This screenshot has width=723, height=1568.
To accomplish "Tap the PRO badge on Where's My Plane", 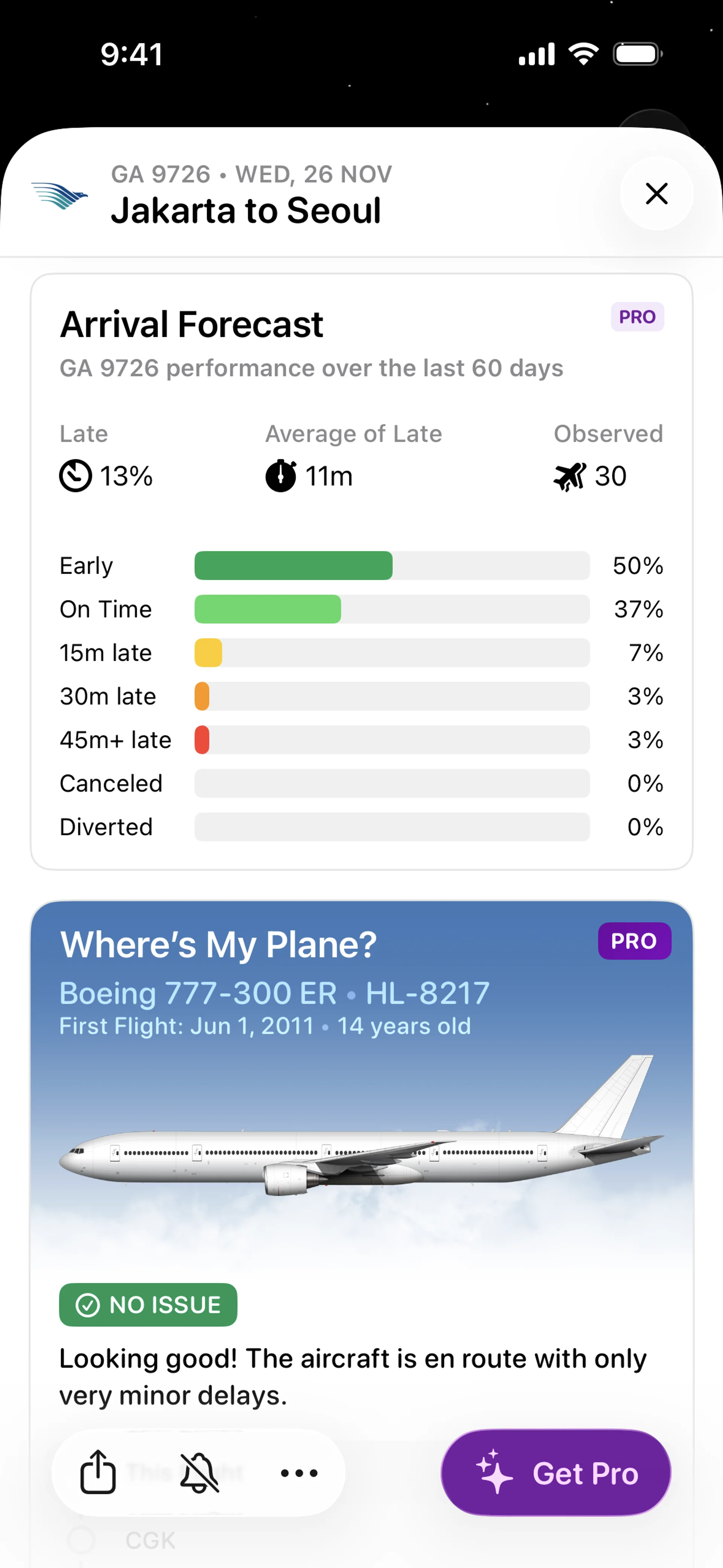I will coord(633,941).
